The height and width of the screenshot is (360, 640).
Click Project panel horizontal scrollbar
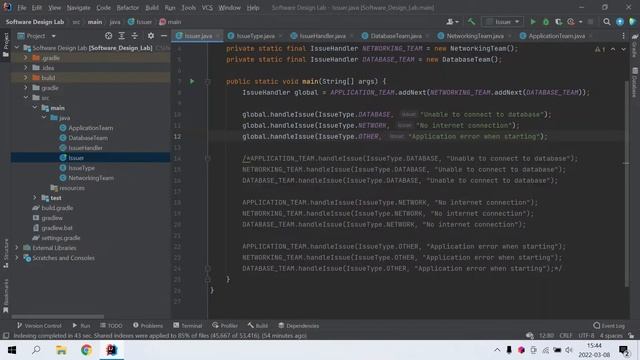[x=58, y=316]
